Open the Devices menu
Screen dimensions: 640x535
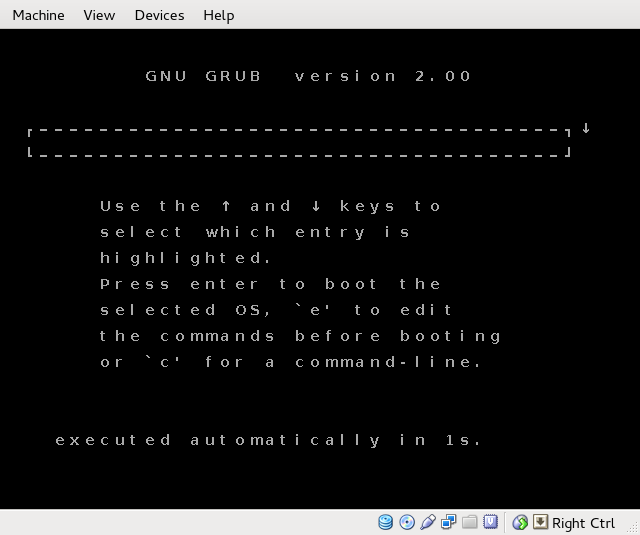160,15
